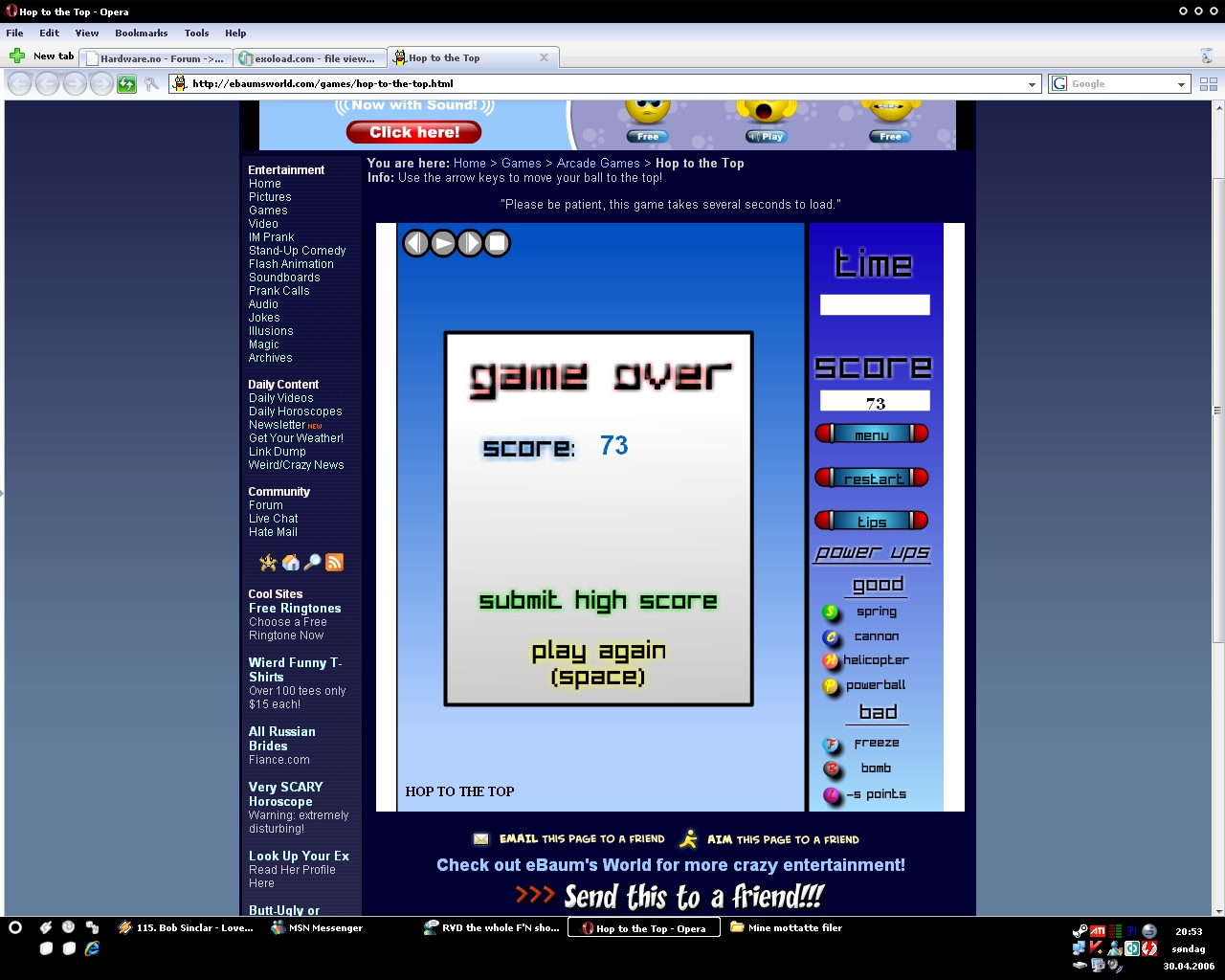The height and width of the screenshot is (980, 1225).
Task: Open the Tools menu
Action: pyautogui.click(x=196, y=33)
